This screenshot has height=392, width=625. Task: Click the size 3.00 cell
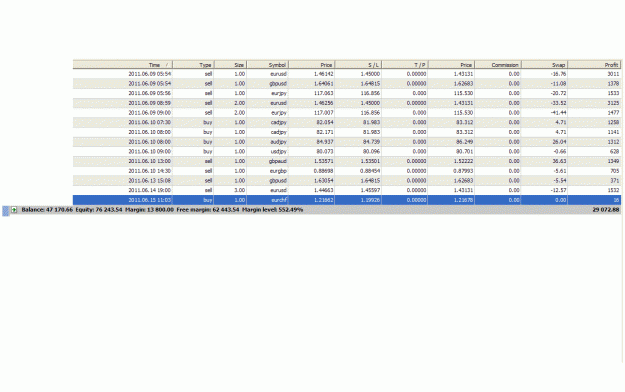point(240,191)
